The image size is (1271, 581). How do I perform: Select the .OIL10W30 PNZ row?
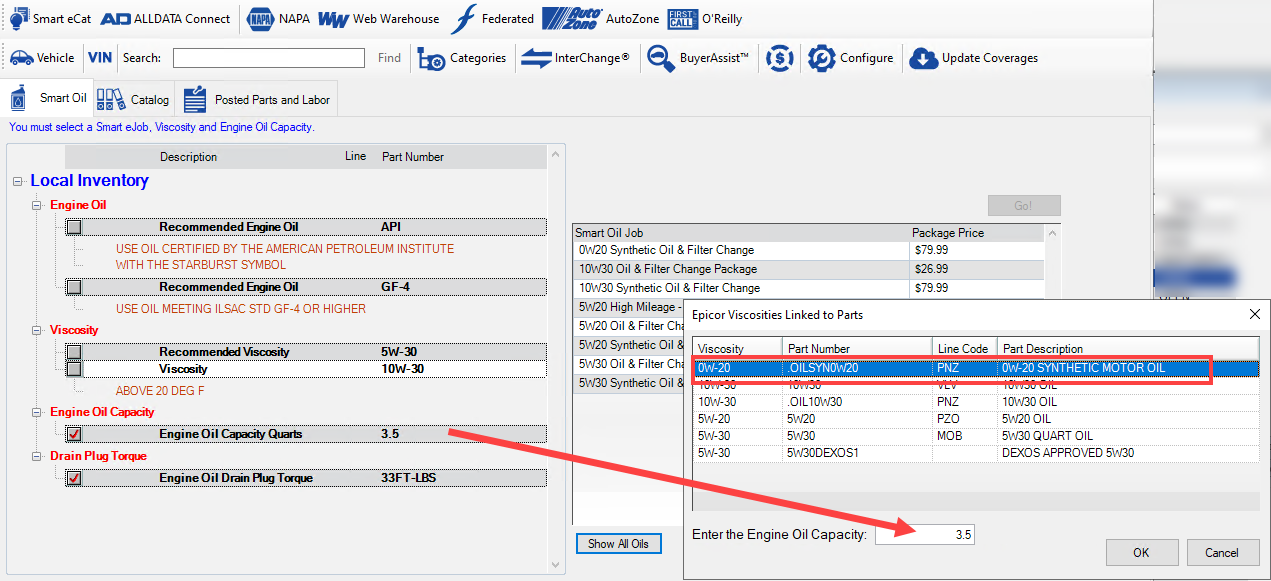pyautogui.click(x=976, y=402)
